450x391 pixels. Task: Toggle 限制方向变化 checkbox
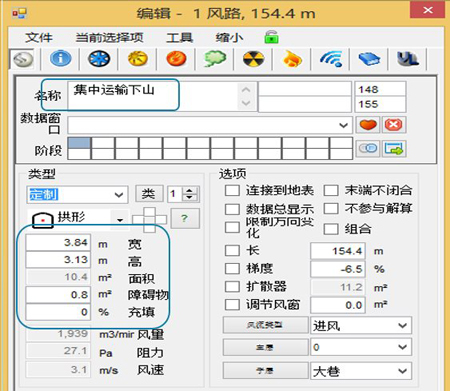click(232, 227)
